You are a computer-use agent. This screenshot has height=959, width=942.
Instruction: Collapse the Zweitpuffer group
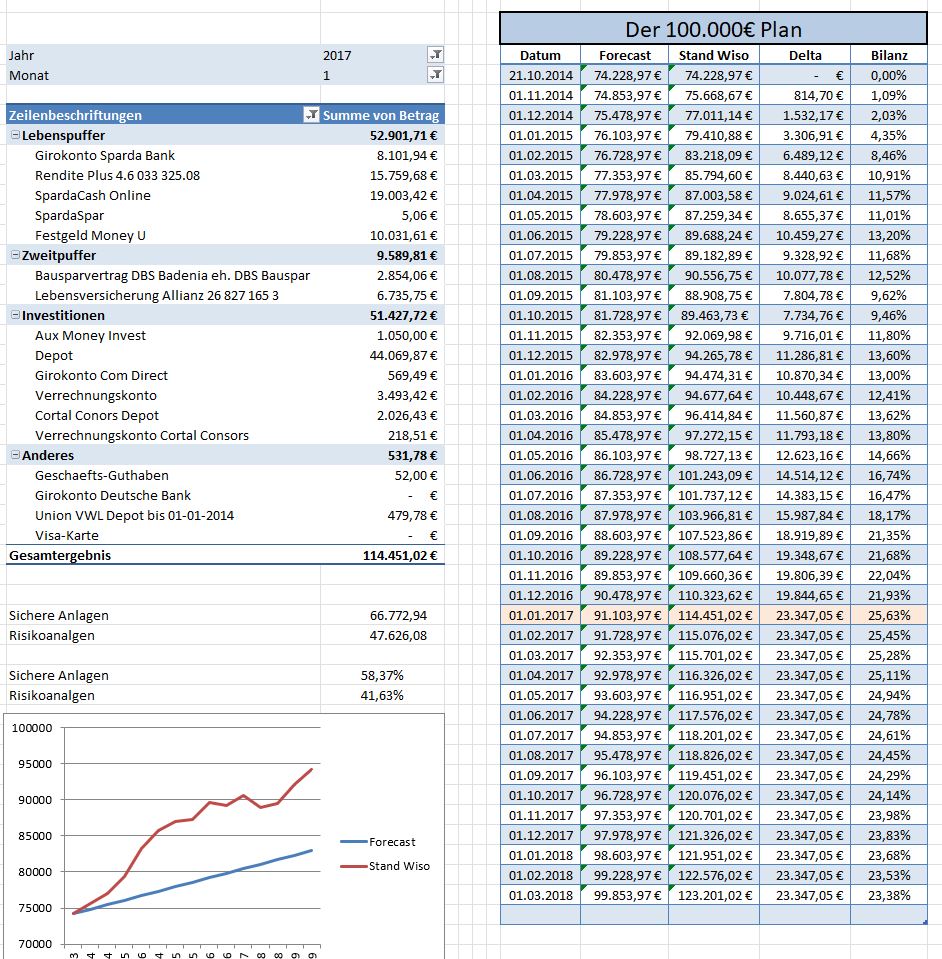tap(15, 255)
